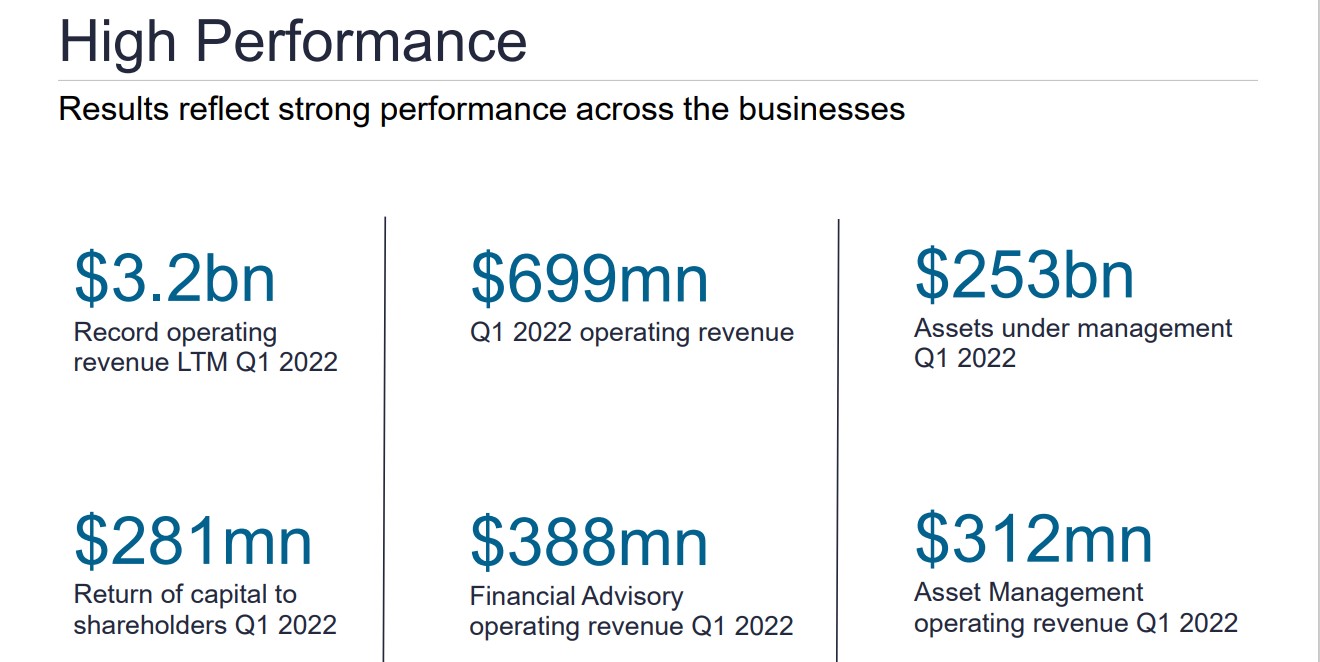Image resolution: width=1320 pixels, height=662 pixels.
Task: Click the word "businesses" in the subtitle
Action: [821, 109]
